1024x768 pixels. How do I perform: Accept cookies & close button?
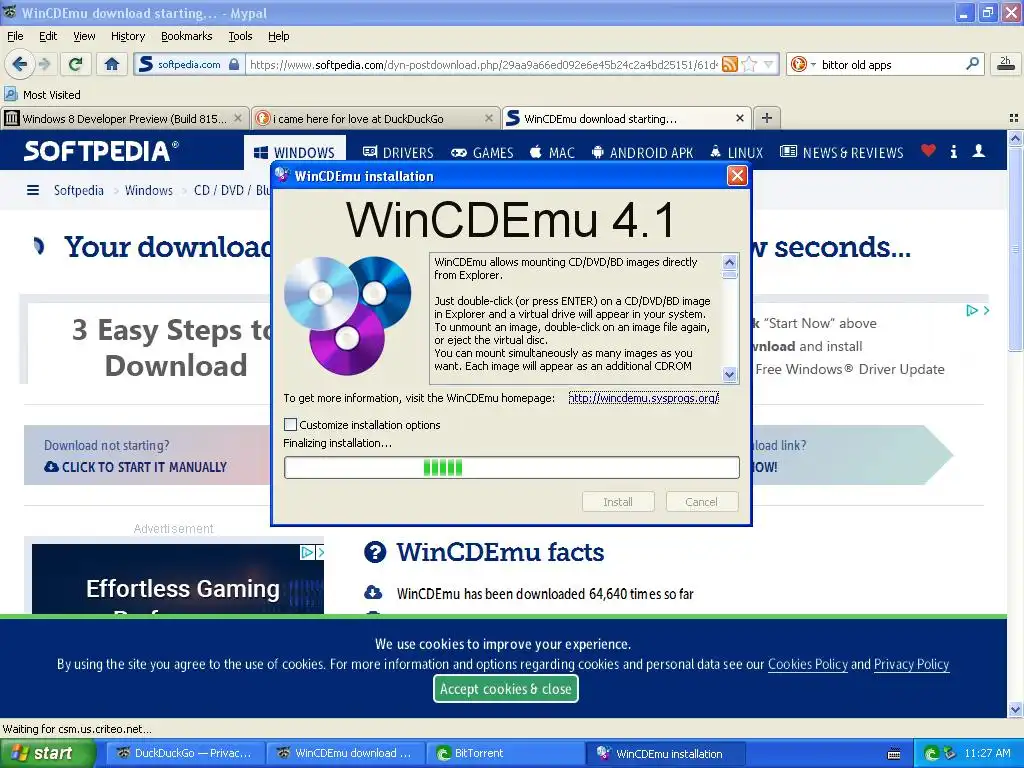pos(505,688)
